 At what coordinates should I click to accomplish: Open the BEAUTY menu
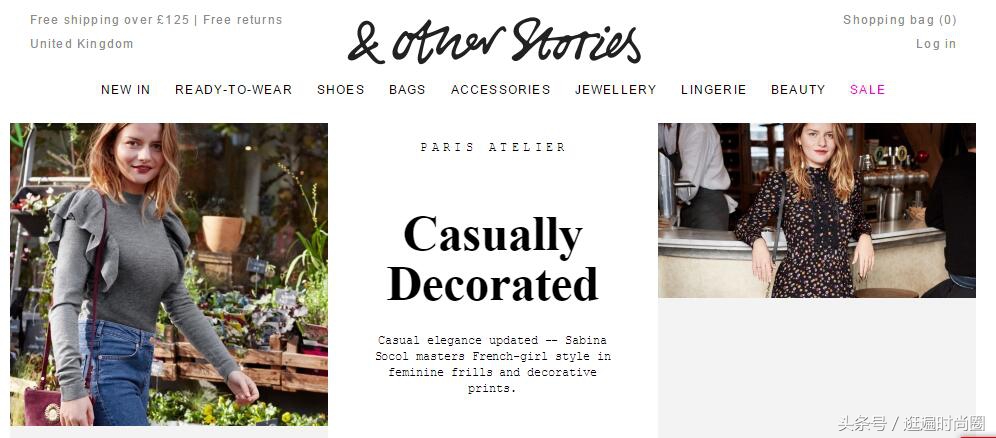point(798,90)
